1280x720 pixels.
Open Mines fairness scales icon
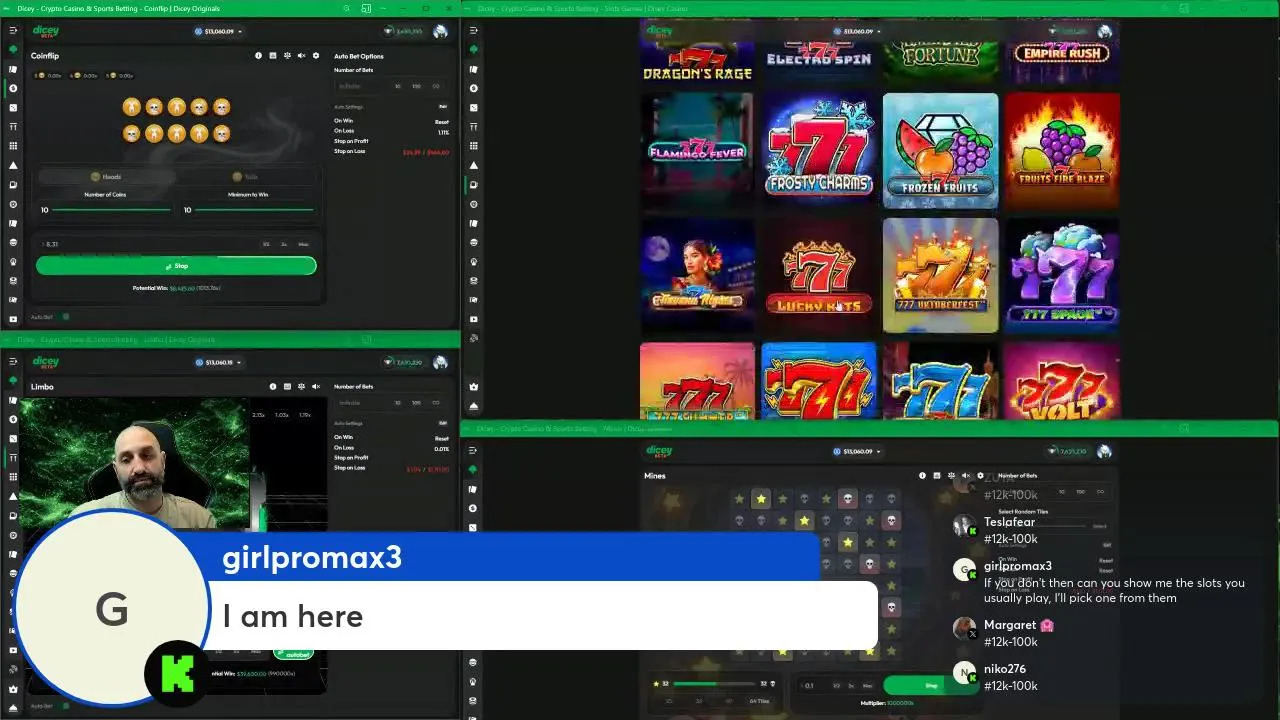(x=951, y=476)
